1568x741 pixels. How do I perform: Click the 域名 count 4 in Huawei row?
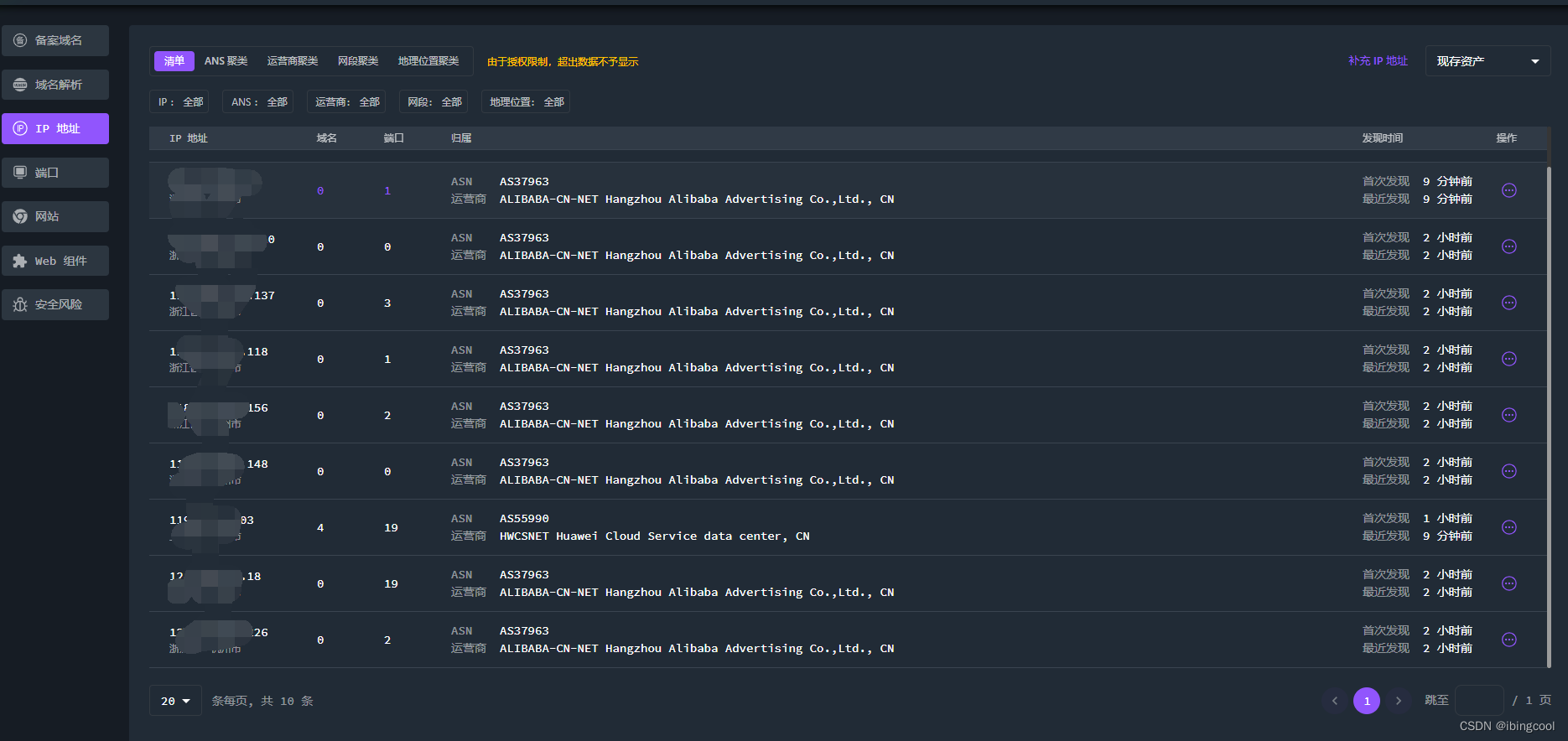[x=320, y=527]
